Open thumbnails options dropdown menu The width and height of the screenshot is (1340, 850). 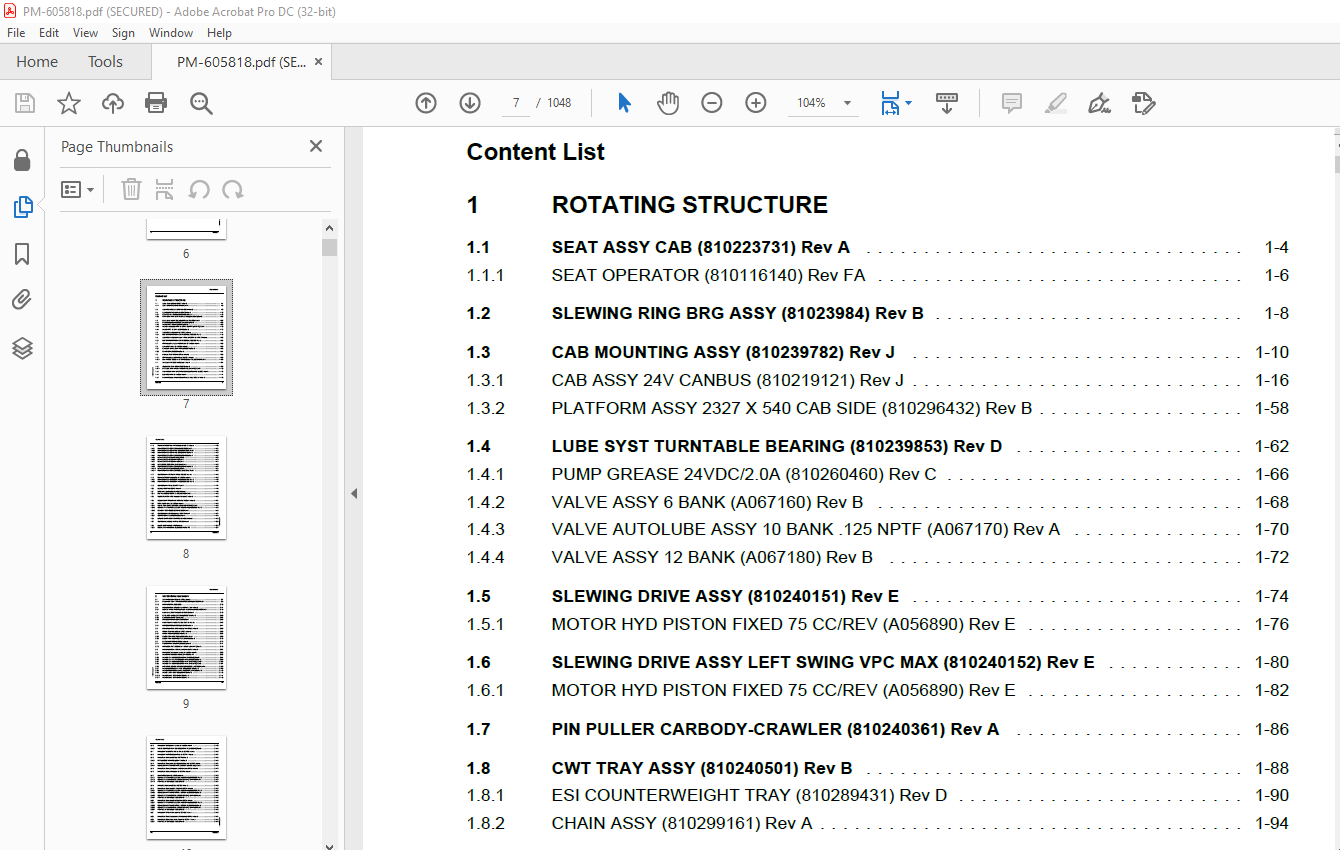pyautogui.click(x=77, y=189)
